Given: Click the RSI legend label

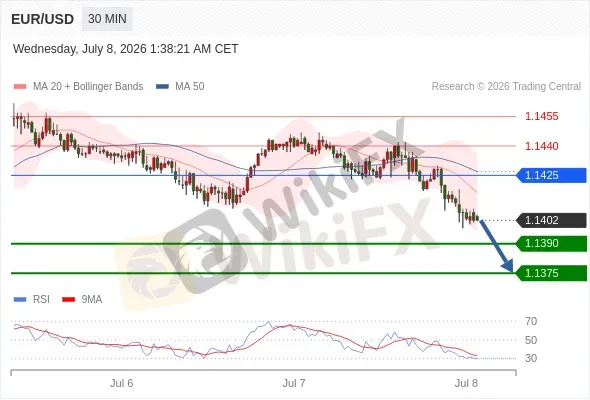Looking at the screenshot, I should (x=41, y=300).
